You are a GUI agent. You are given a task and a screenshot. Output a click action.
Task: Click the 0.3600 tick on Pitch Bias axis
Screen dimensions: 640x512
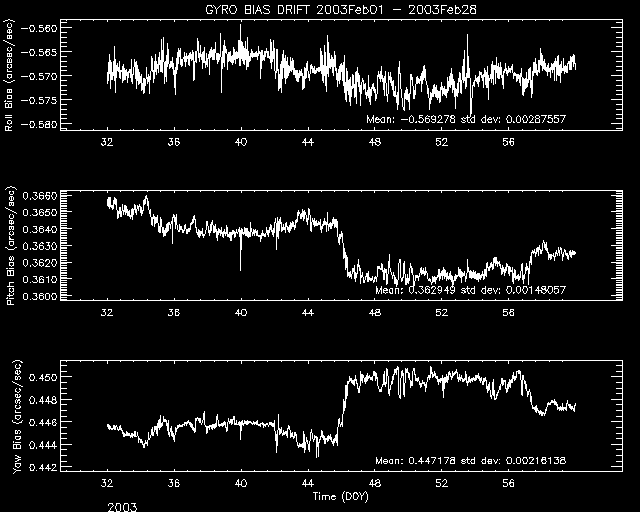(40, 296)
